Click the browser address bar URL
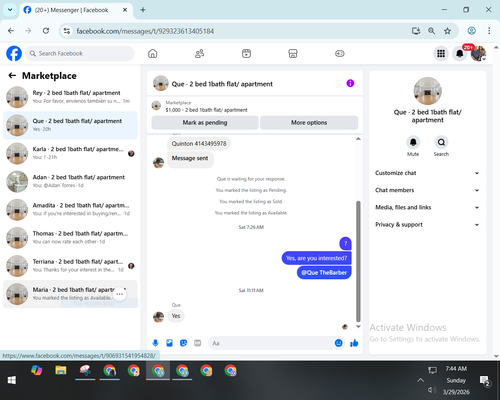Image resolution: width=500 pixels, height=400 pixels. pos(145,31)
